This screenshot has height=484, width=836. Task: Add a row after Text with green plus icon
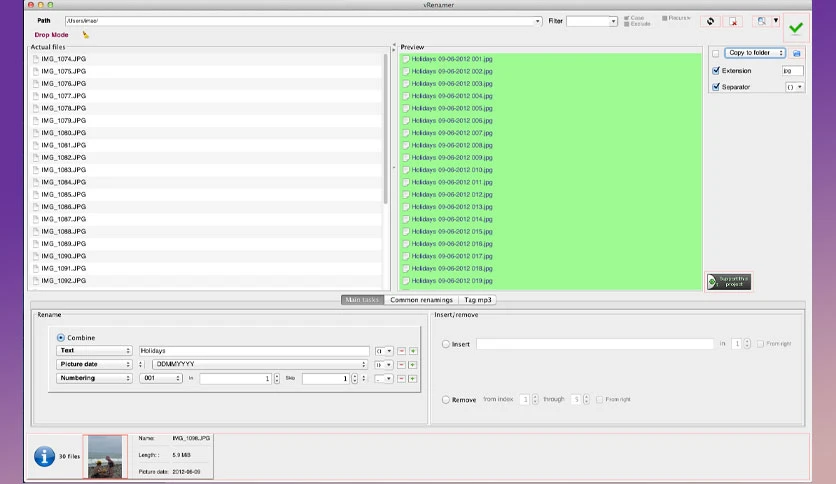pos(413,351)
